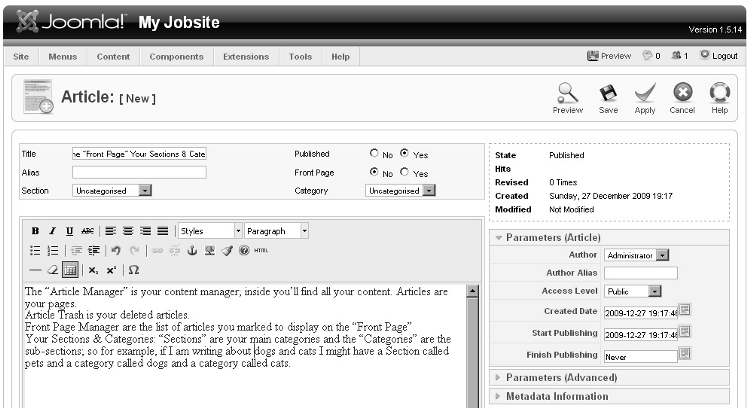750x408 pixels.
Task: Open the Paragraph format dropdown
Action: point(276,231)
